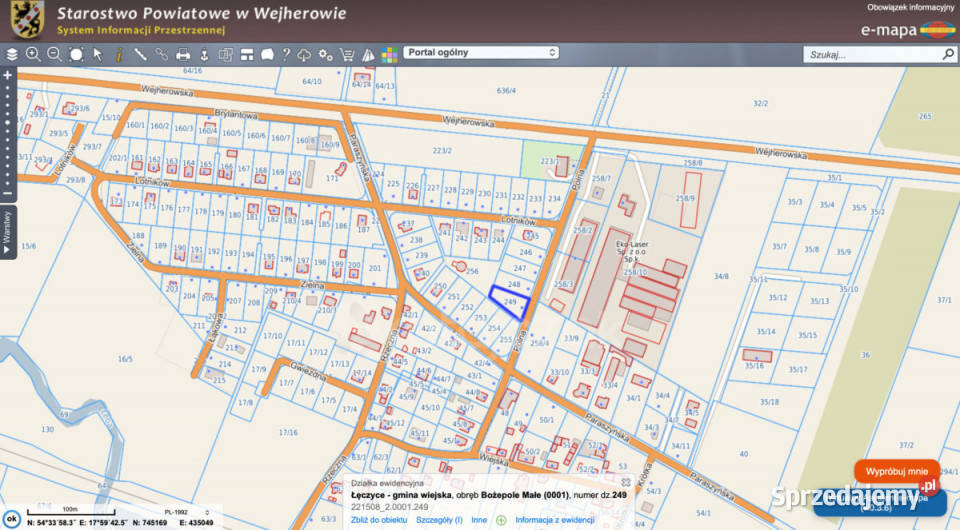
Task: Open the shopping cart icon
Action: [x=347, y=54]
